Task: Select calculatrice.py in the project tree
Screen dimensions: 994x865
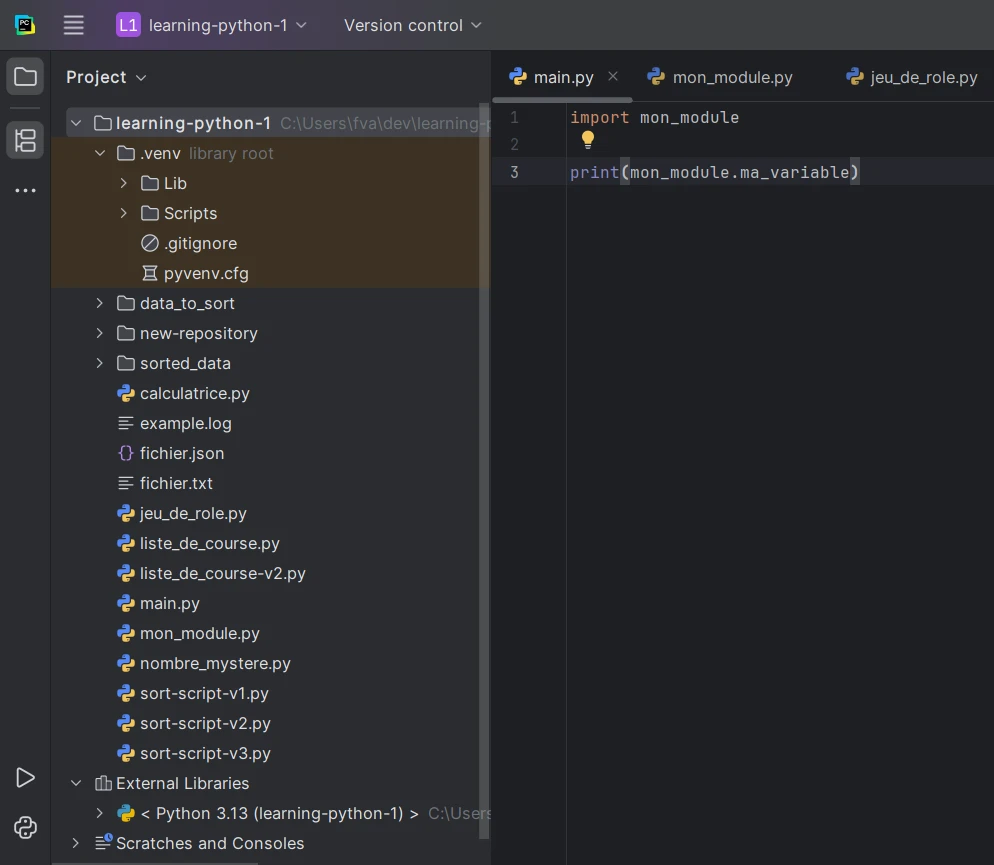Action: coord(194,393)
